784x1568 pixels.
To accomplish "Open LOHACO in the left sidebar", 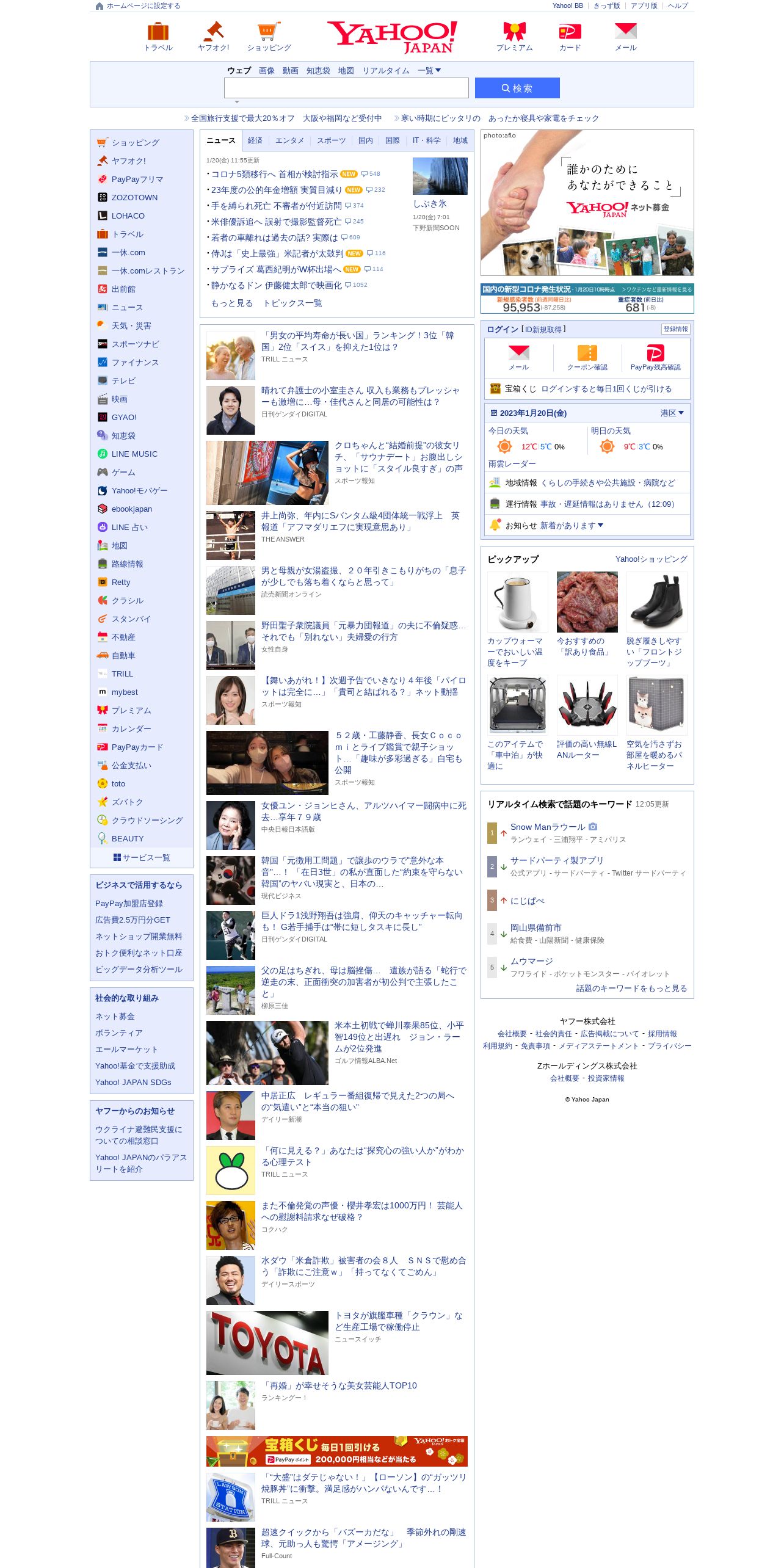I will click(x=128, y=216).
